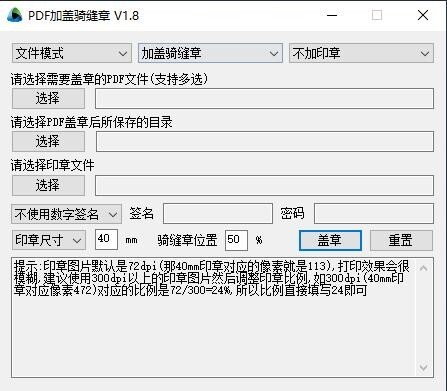Click the text area scrollbar down arrow
447x391 pixels.
click(424, 367)
